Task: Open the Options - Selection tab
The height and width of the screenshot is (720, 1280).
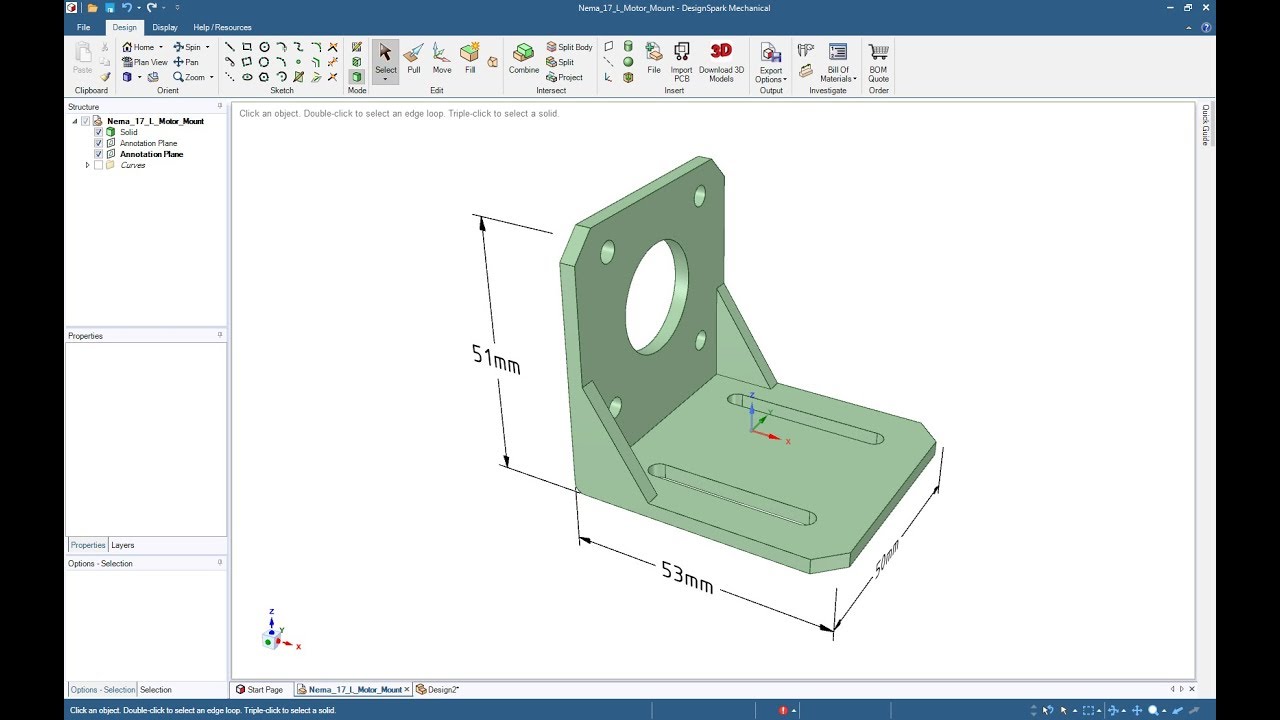Action: (x=102, y=689)
